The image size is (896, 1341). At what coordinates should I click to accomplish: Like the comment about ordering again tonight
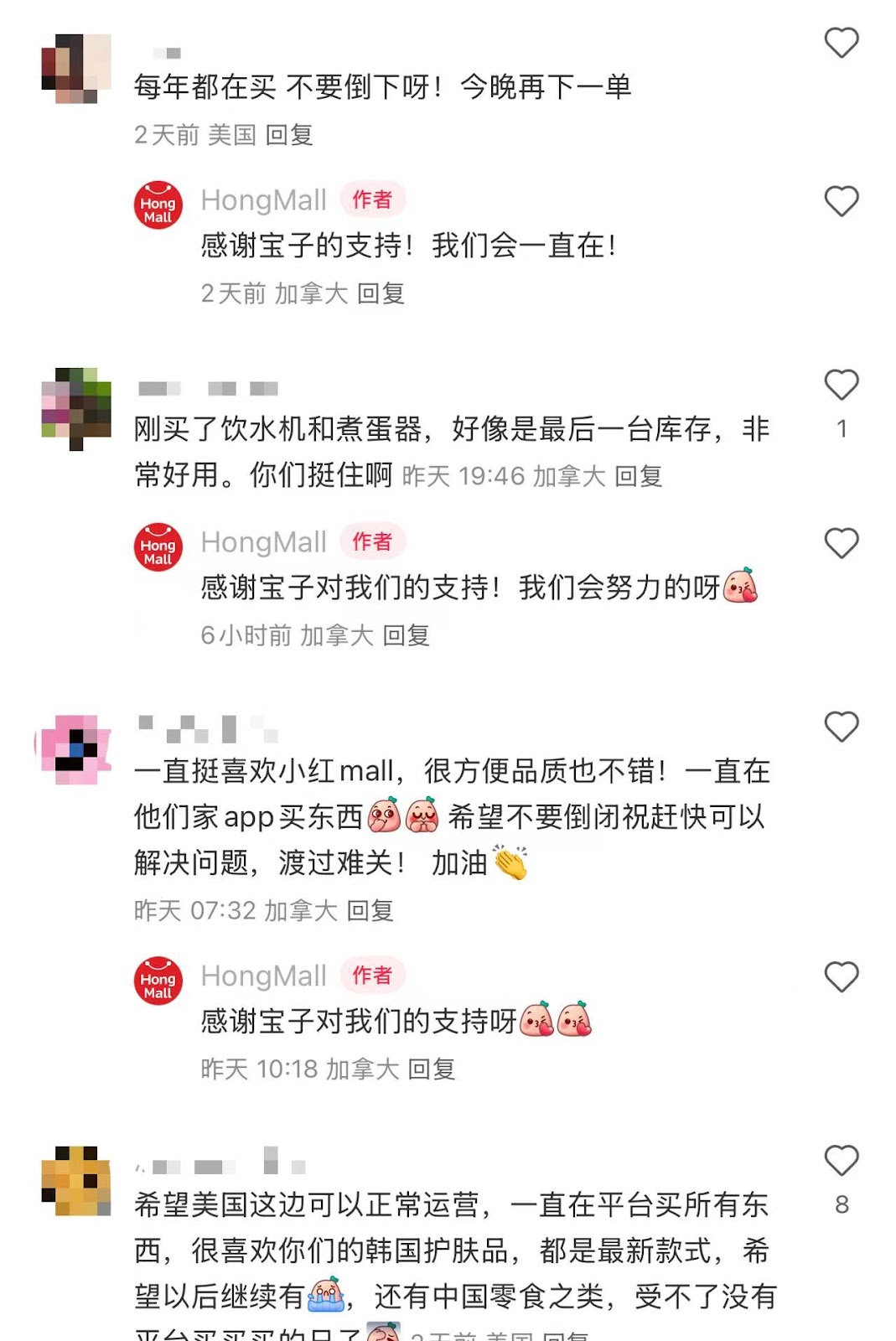[x=842, y=43]
